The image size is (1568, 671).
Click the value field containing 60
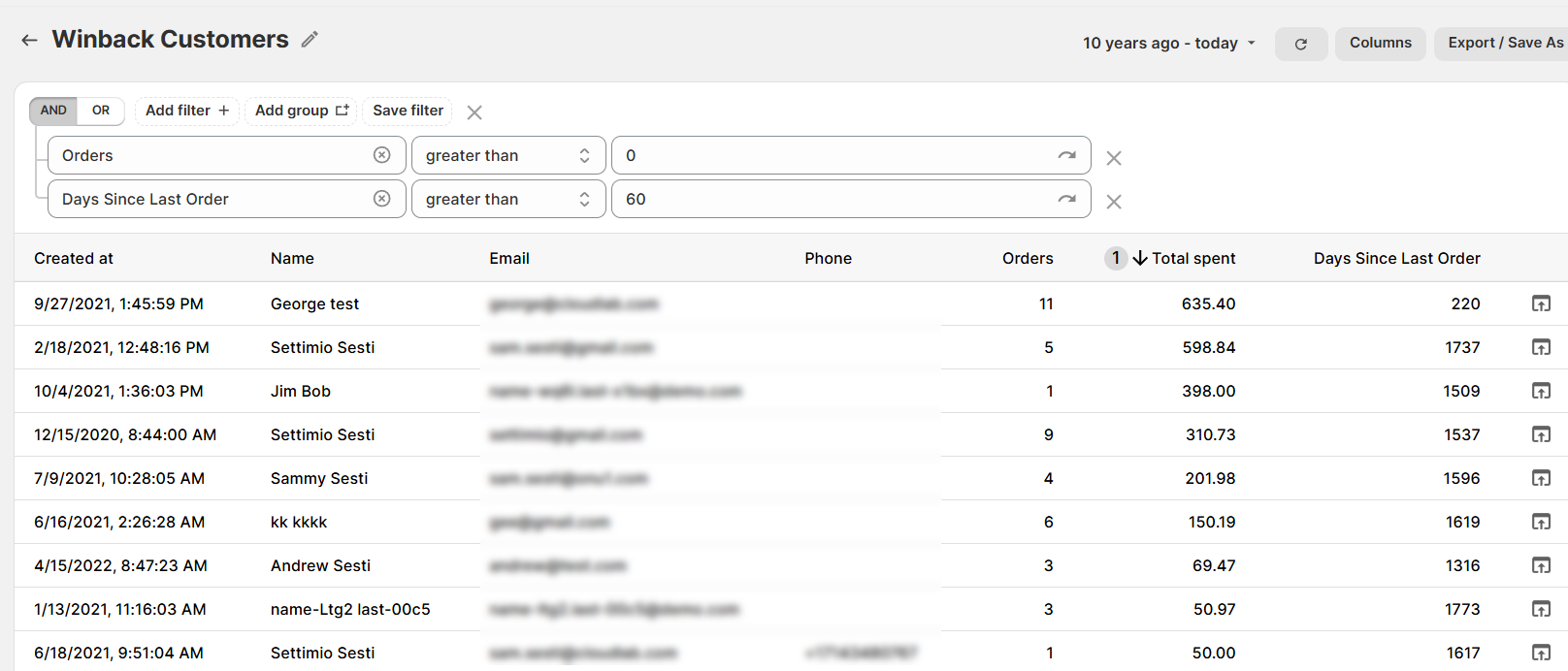pos(834,199)
